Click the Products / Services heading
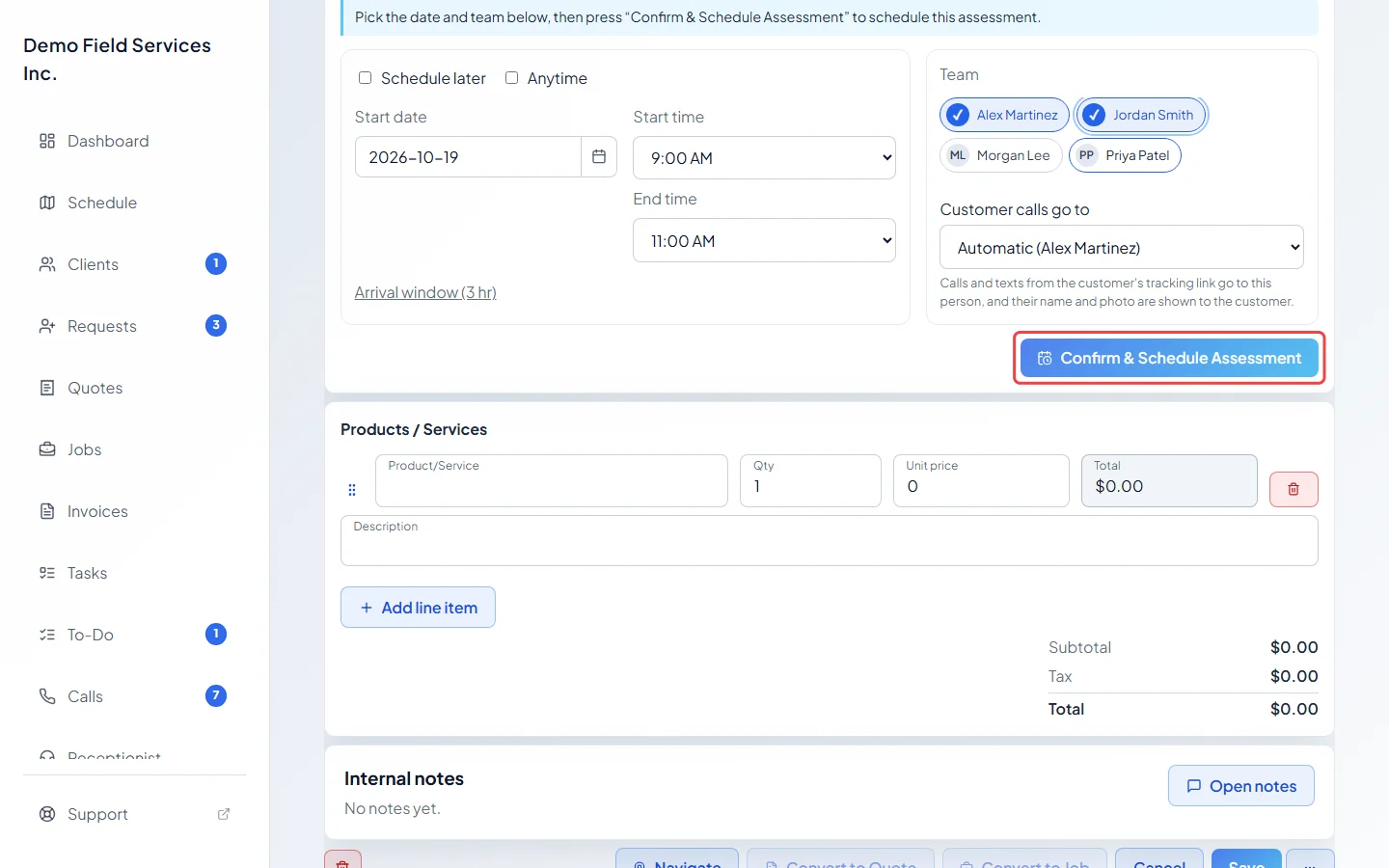The width and height of the screenshot is (1389, 868). (x=414, y=429)
